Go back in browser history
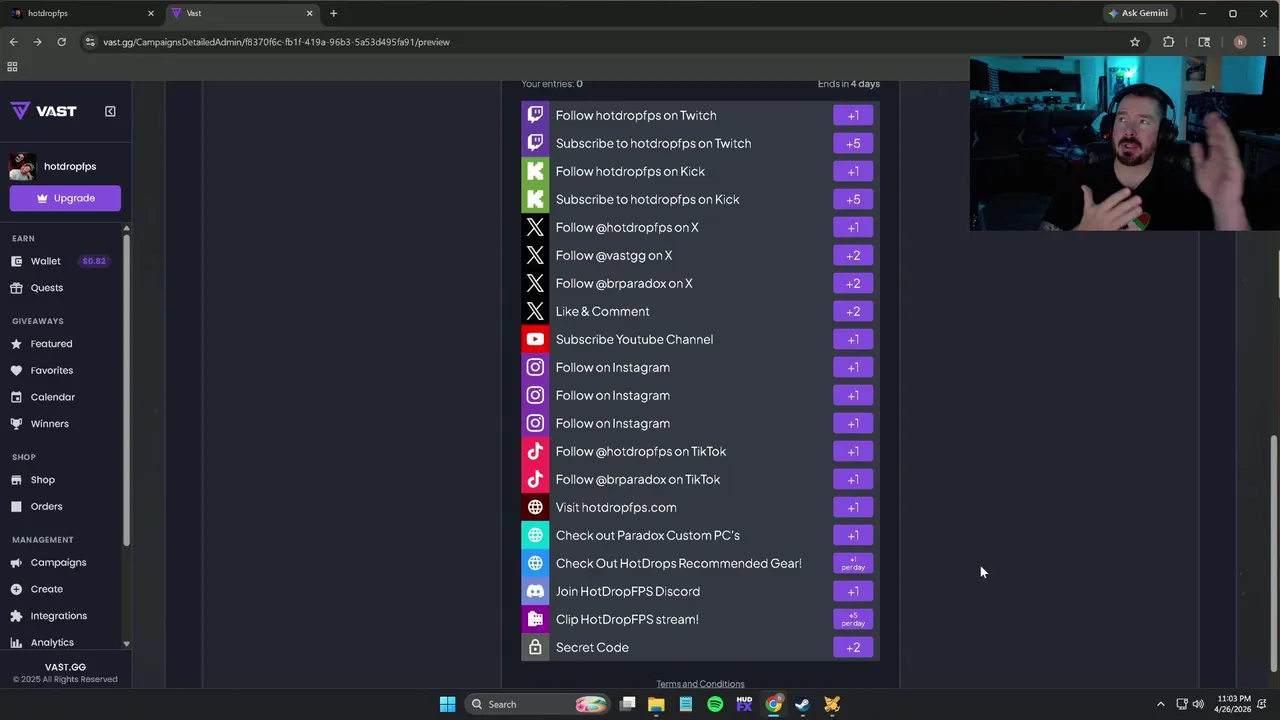This screenshot has height=720, width=1280. 13,42
